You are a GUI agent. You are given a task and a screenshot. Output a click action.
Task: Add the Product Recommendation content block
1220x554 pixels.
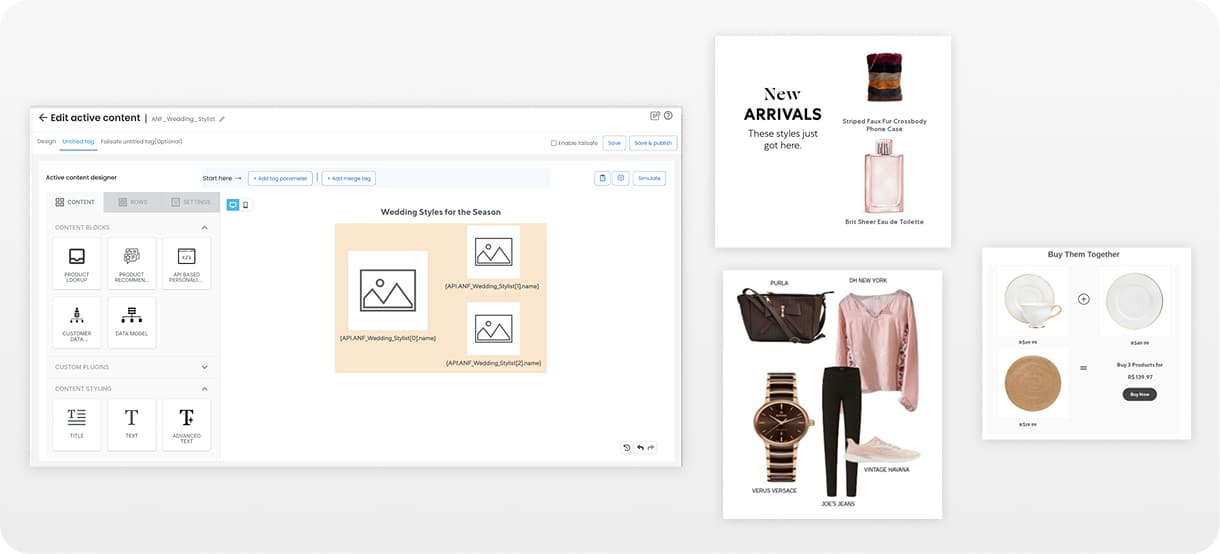tap(132, 263)
